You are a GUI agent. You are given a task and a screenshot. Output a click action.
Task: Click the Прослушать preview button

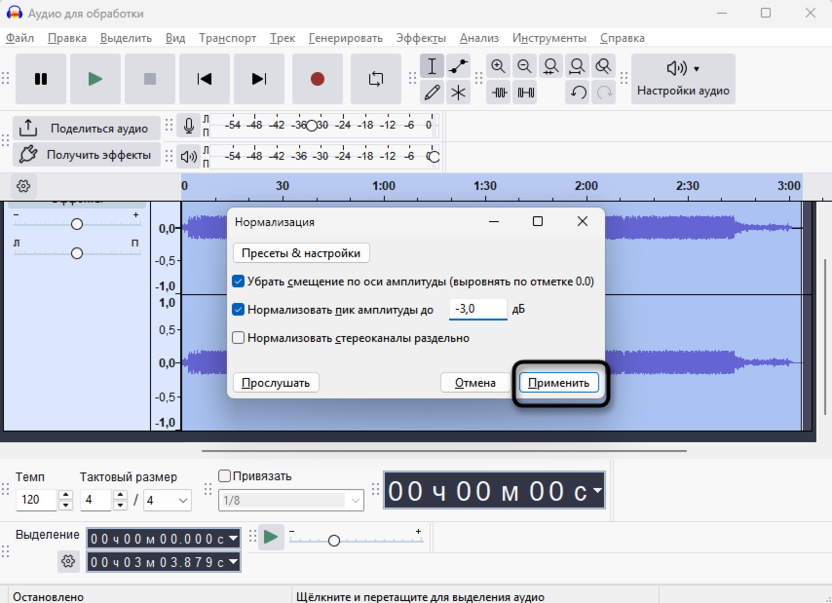pos(276,383)
